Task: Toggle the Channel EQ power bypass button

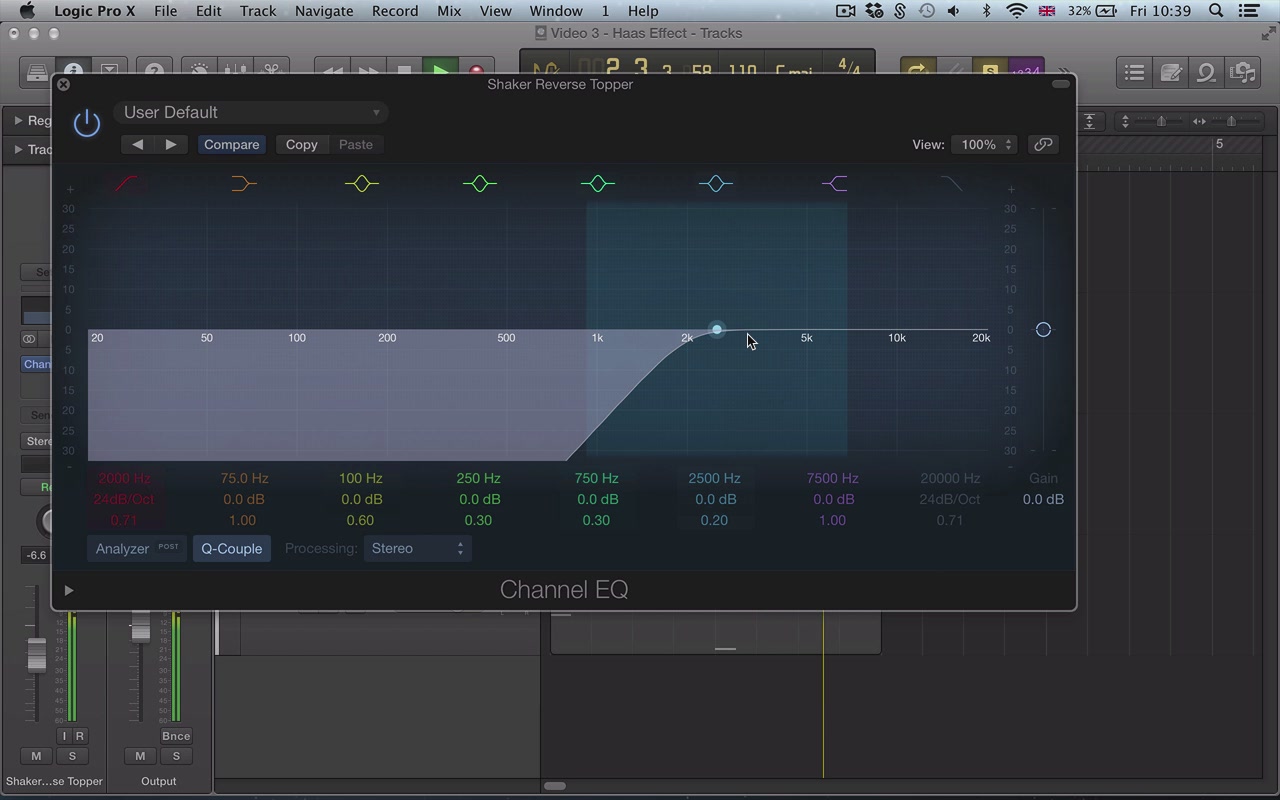Action: tap(87, 123)
